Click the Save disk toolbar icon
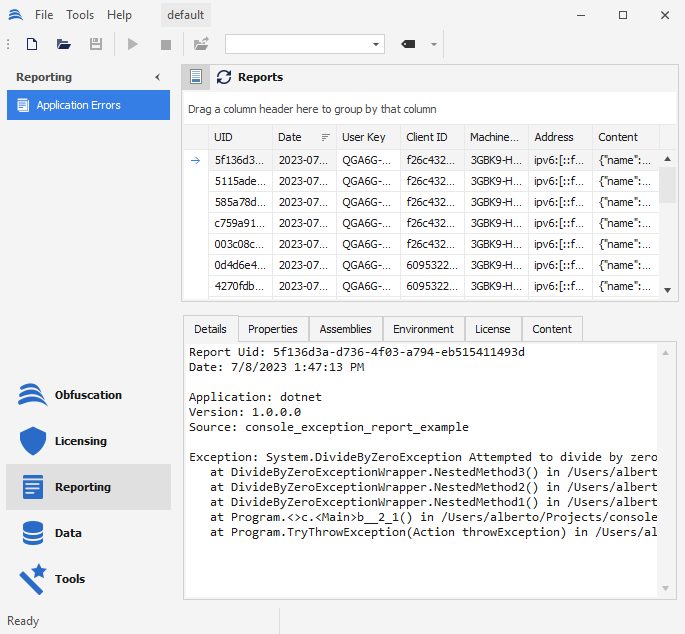The width and height of the screenshot is (685, 634). click(x=96, y=44)
